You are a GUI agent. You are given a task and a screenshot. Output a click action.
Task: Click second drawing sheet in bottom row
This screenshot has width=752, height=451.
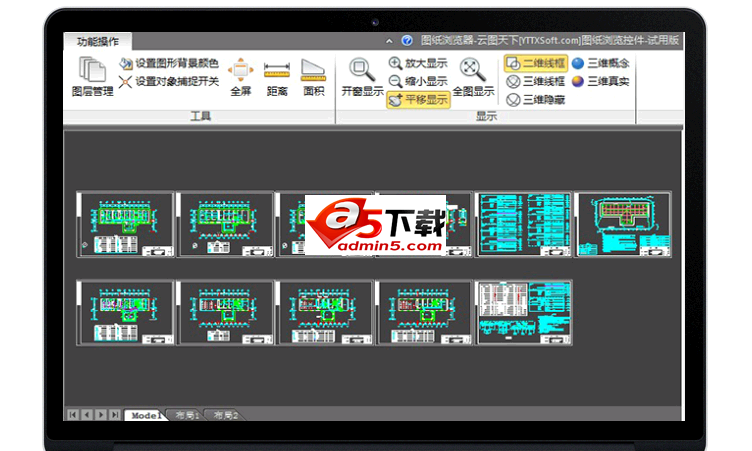(x=225, y=313)
